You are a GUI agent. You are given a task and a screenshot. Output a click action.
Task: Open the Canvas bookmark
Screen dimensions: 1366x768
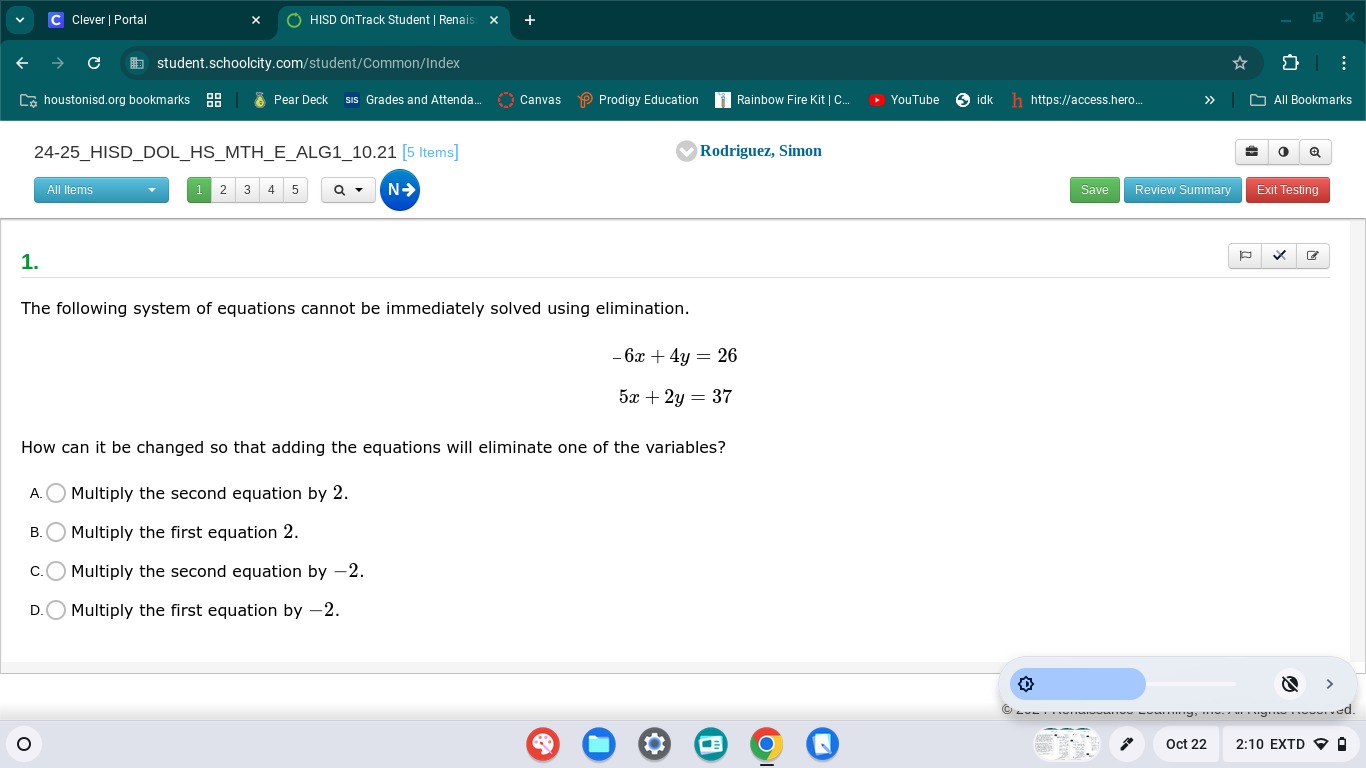(x=529, y=100)
